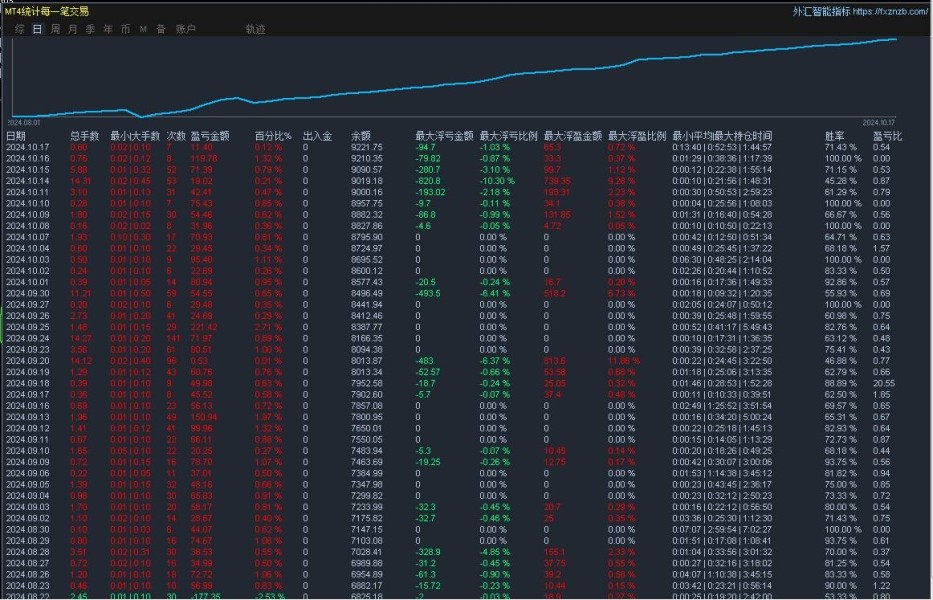The height and width of the screenshot is (600, 933).
Task: Click the 最大浮盈金额 column header
Action: 573,136
